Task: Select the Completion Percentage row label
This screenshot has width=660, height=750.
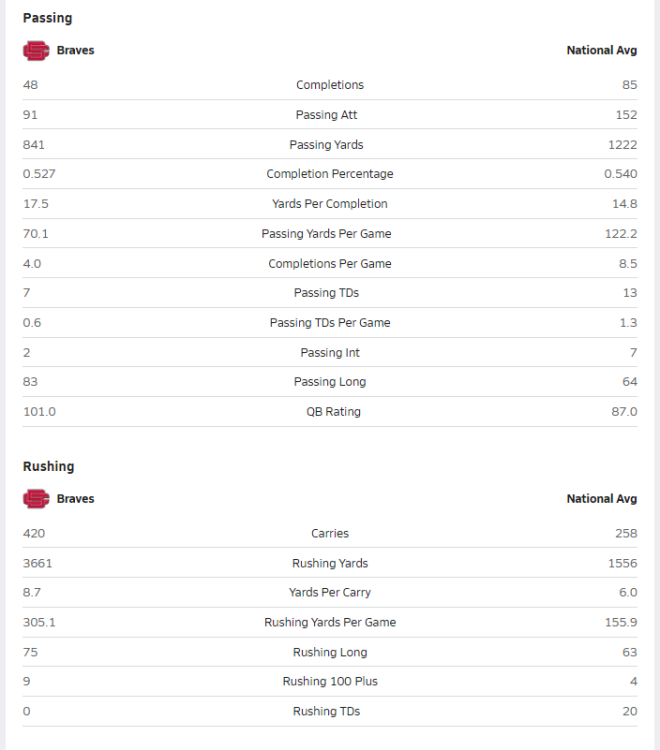Action: coord(330,174)
